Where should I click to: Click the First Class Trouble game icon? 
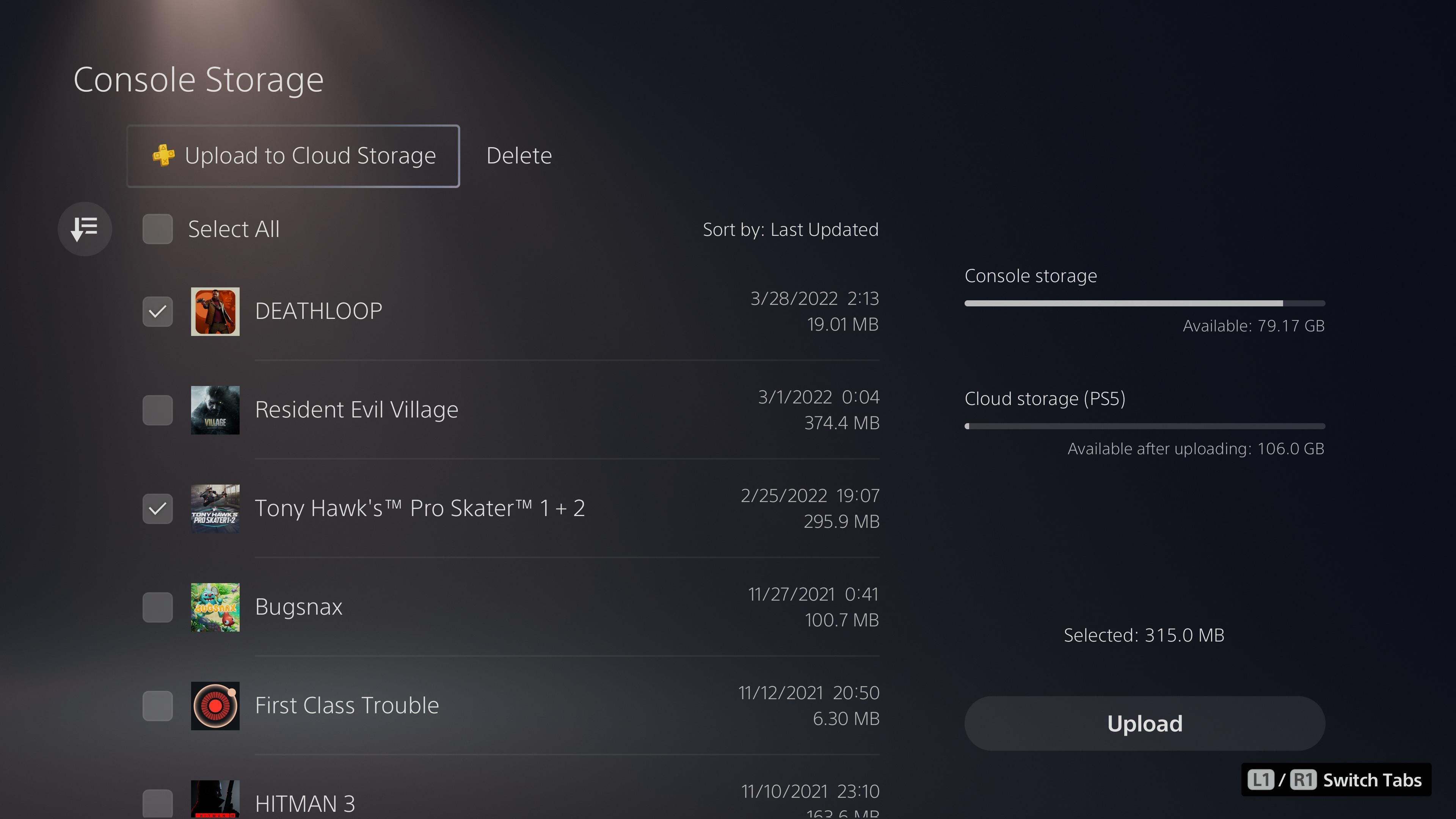pyautogui.click(x=215, y=705)
